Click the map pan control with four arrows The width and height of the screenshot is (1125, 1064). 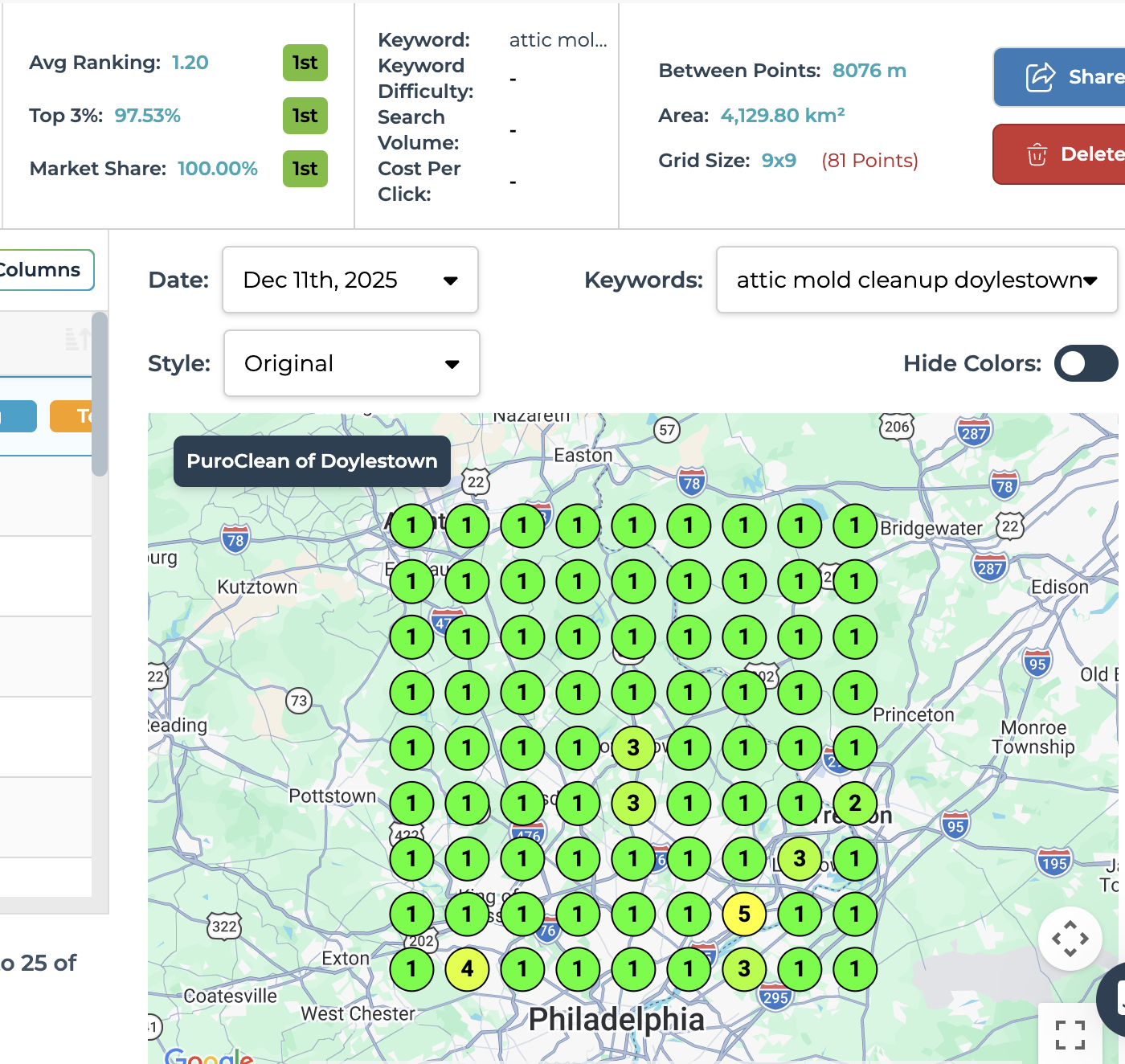[1072, 939]
